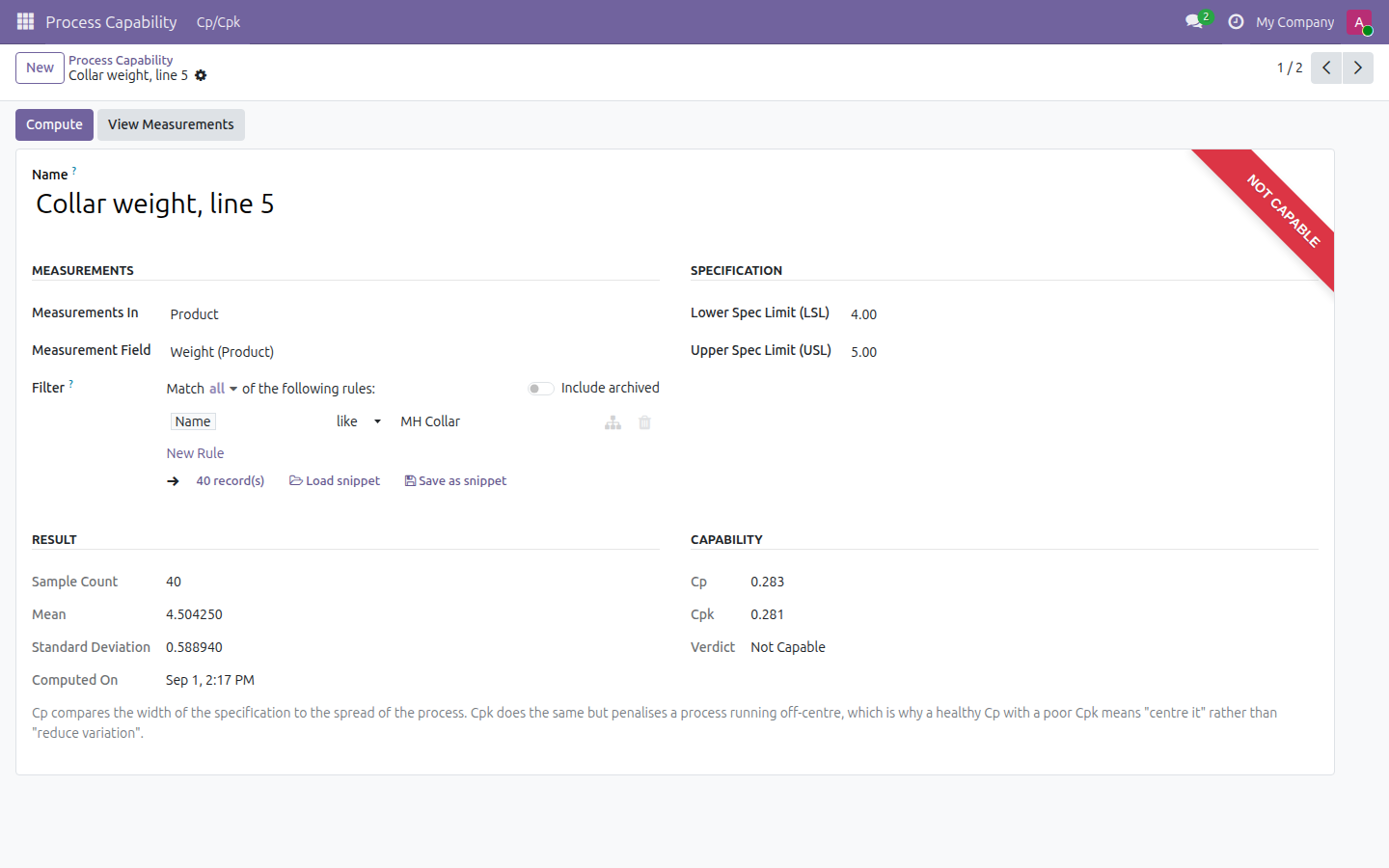The height and width of the screenshot is (868, 1389).
Task: Create a New record
Action: point(40,68)
